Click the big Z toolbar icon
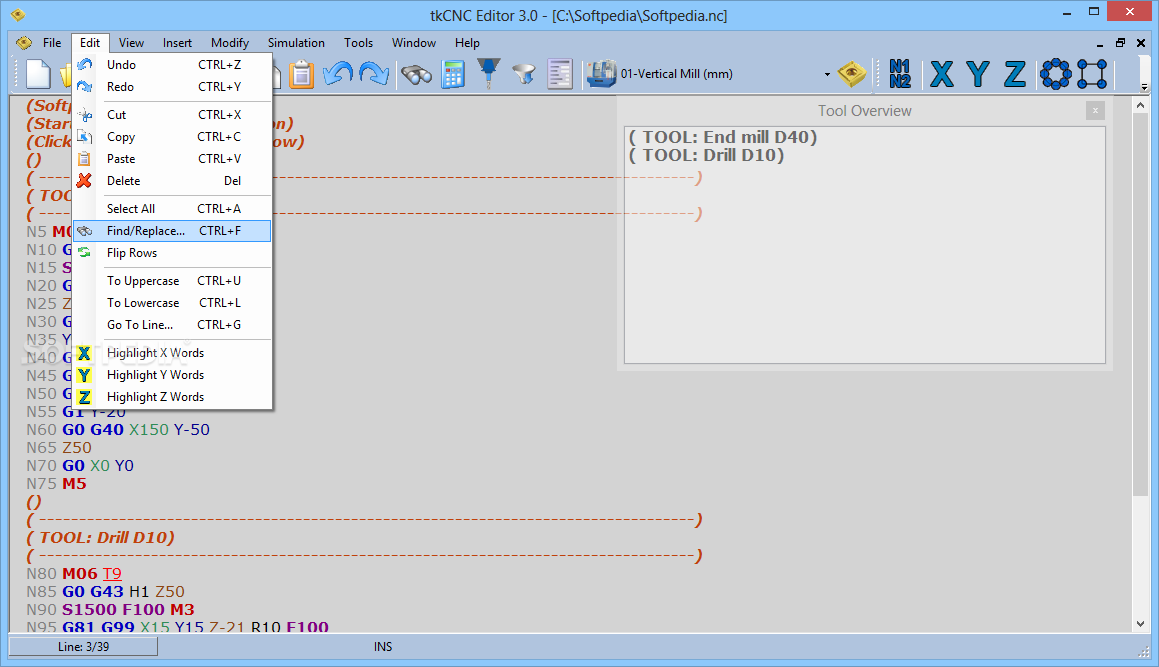1159x667 pixels. pos(1014,74)
